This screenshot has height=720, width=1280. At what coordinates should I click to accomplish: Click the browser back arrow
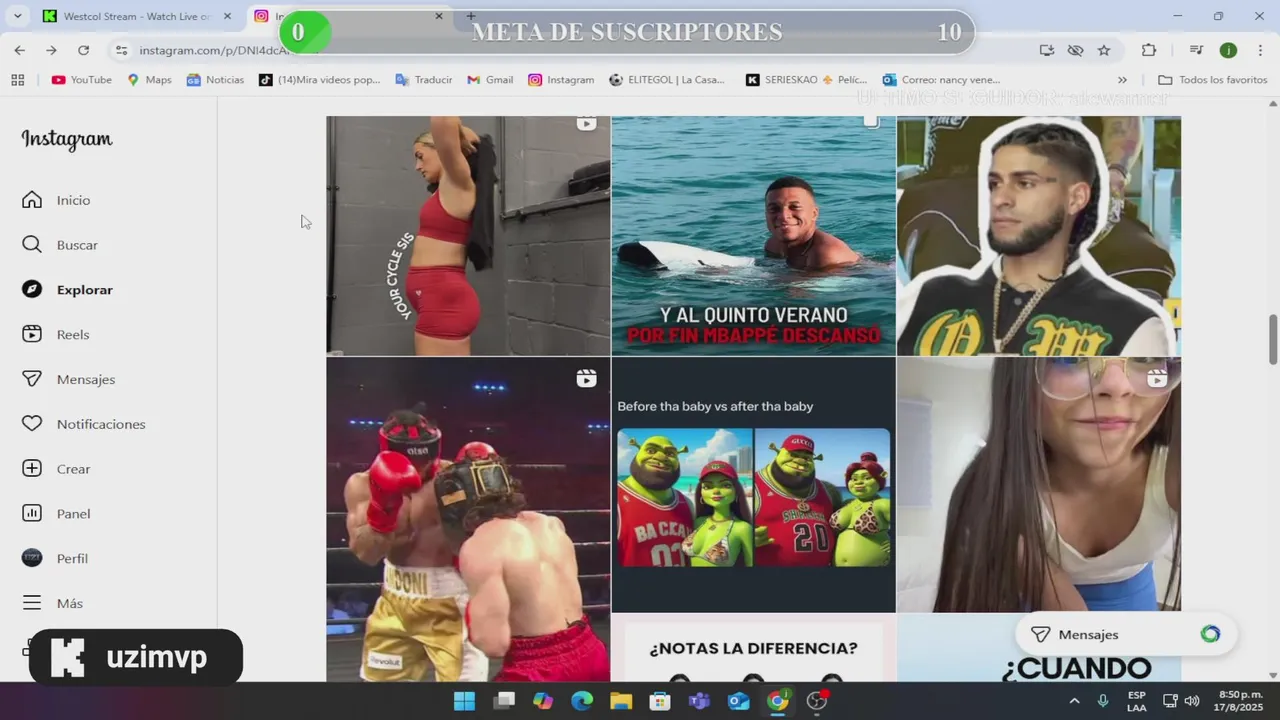coord(20,50)
